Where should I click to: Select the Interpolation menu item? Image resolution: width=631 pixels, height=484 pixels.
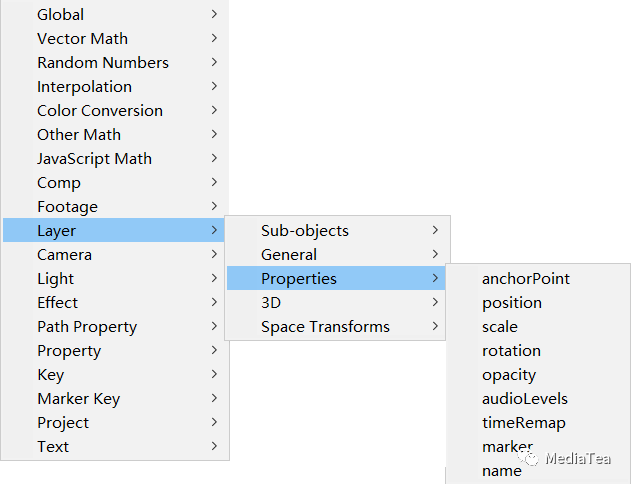pos(84,87)
